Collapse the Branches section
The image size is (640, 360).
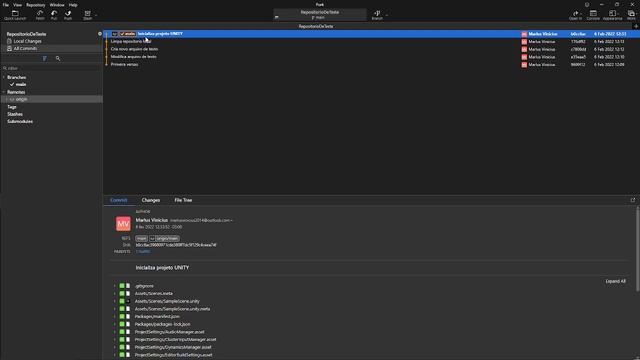pyautogui.click(x=4, y=77)
